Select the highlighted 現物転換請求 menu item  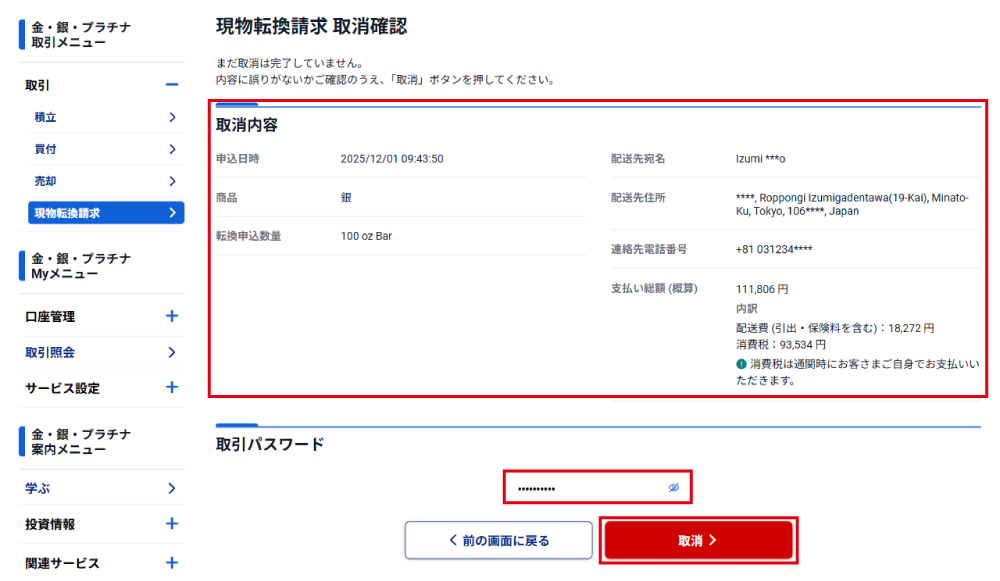point(106,213)
